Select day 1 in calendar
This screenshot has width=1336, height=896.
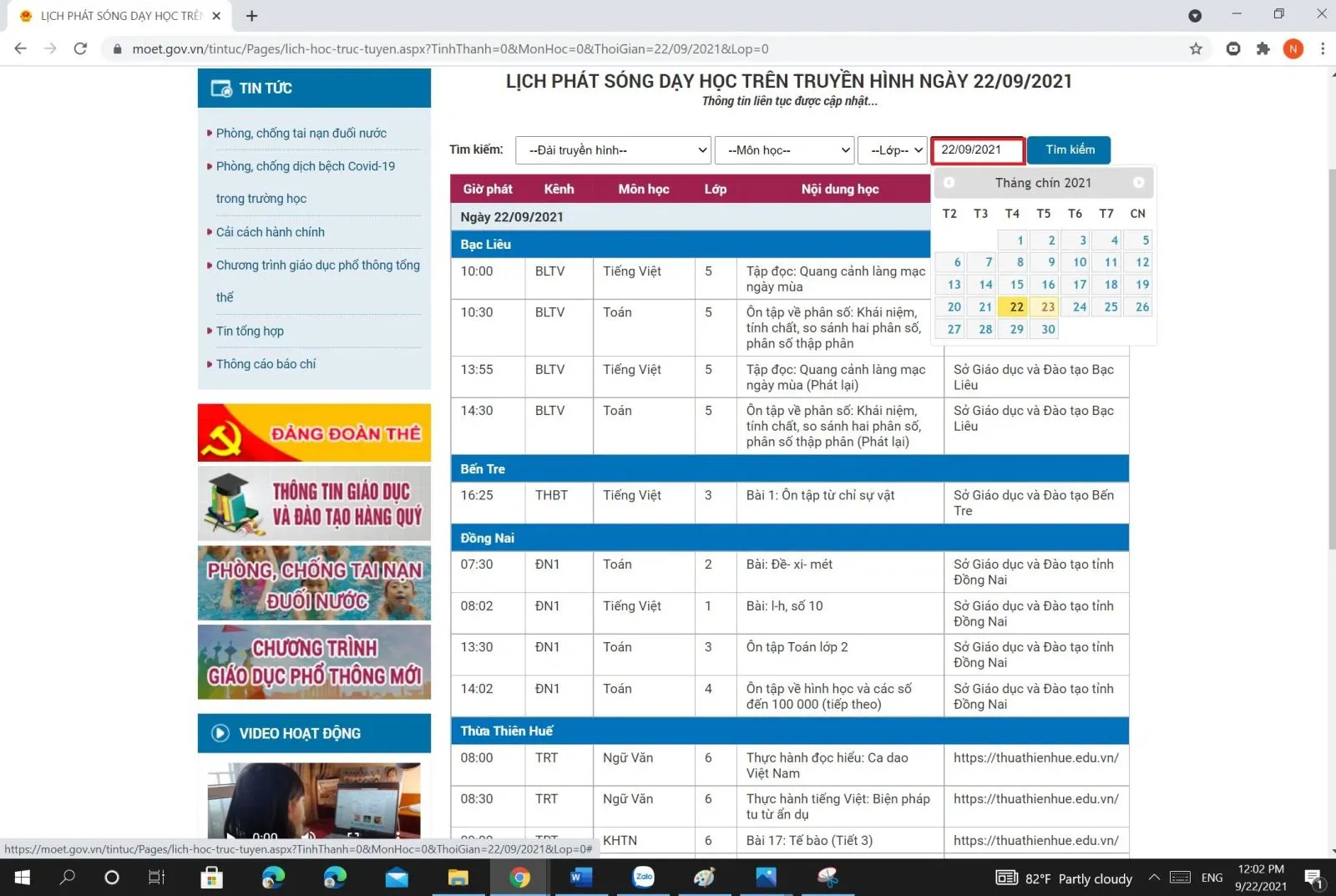click(1013, 240)
